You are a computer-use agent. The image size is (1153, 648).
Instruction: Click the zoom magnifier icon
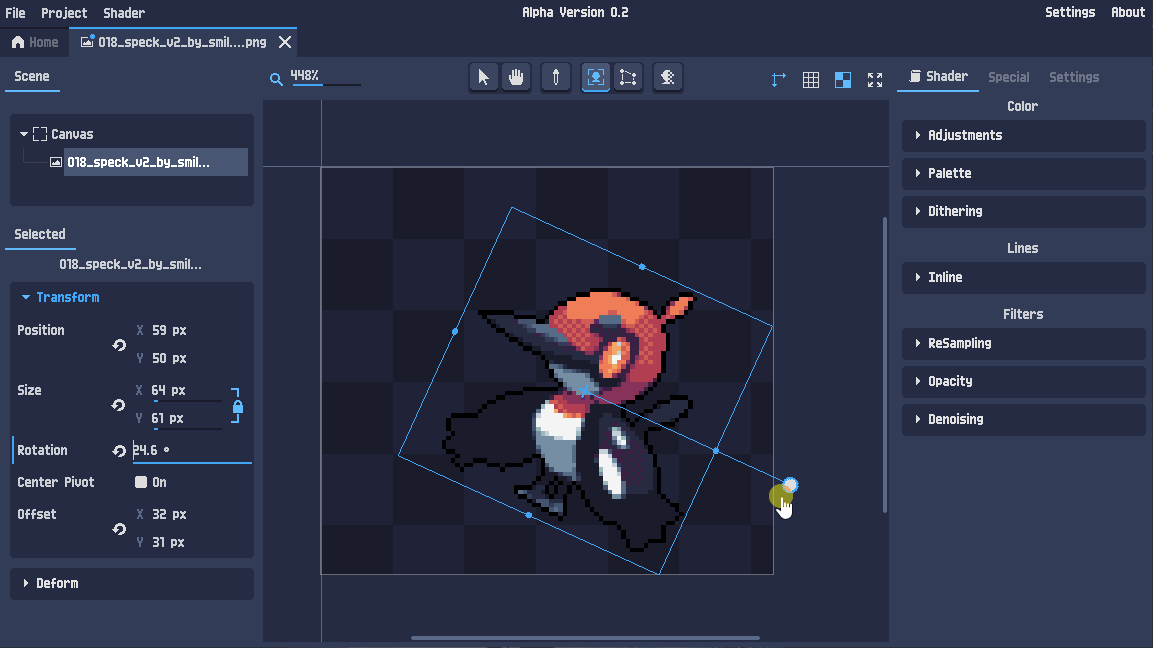(276, 79)
